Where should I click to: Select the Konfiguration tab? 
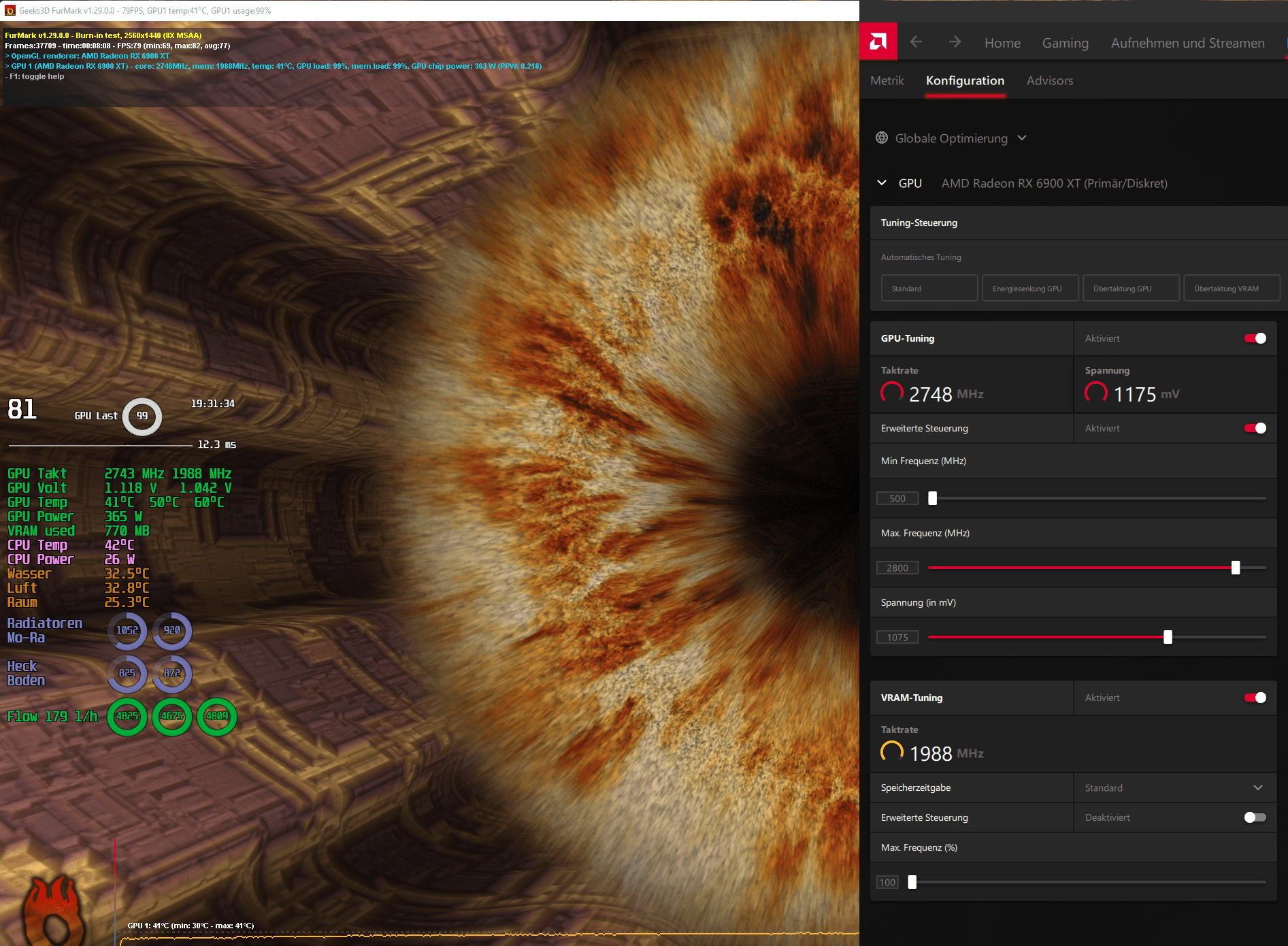coord(965,80)
